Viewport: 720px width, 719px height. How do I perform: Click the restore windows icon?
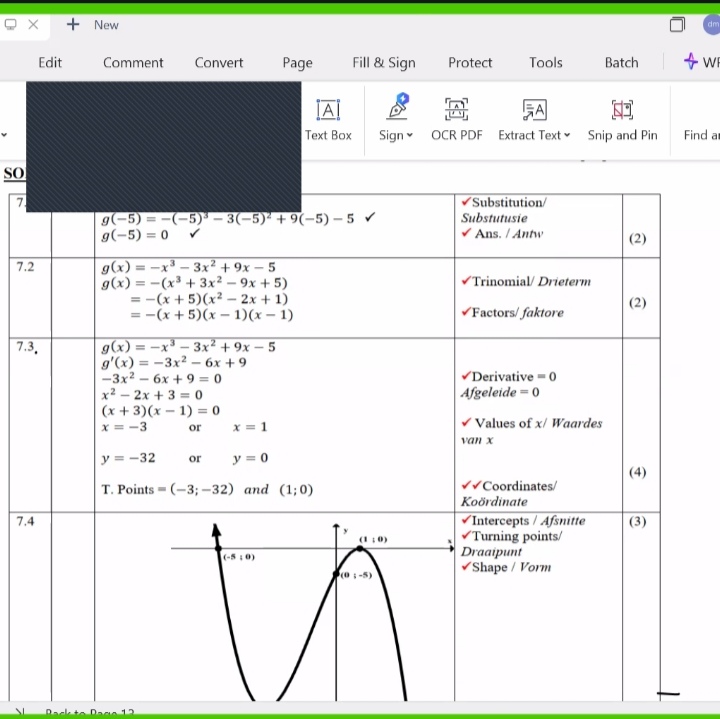click(x=678, y=25)
